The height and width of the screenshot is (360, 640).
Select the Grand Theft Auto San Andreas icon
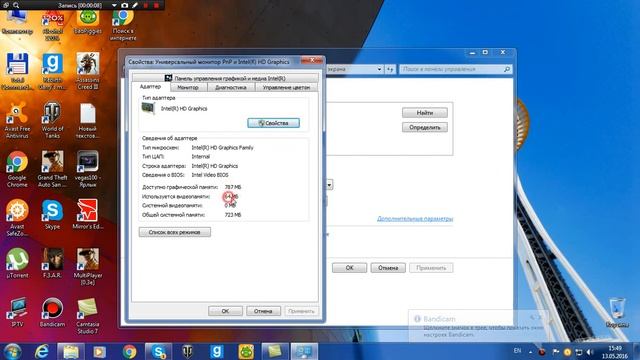pos(52,169)
